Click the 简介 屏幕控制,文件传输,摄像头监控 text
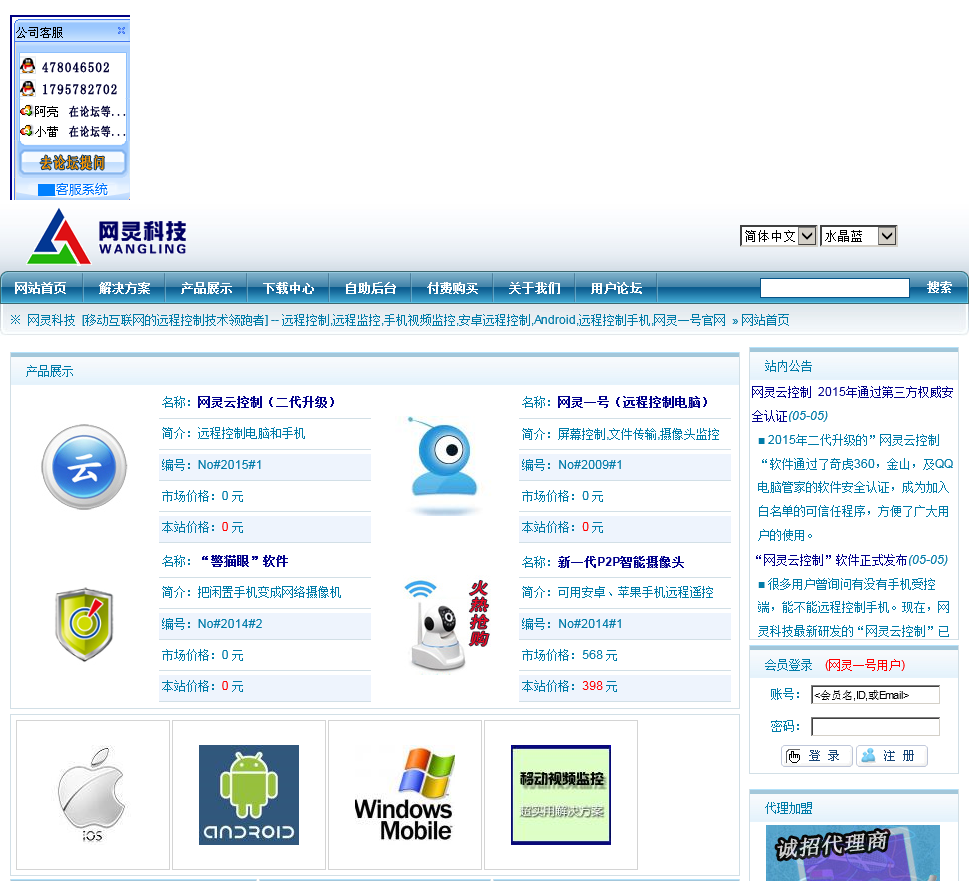 620,434
